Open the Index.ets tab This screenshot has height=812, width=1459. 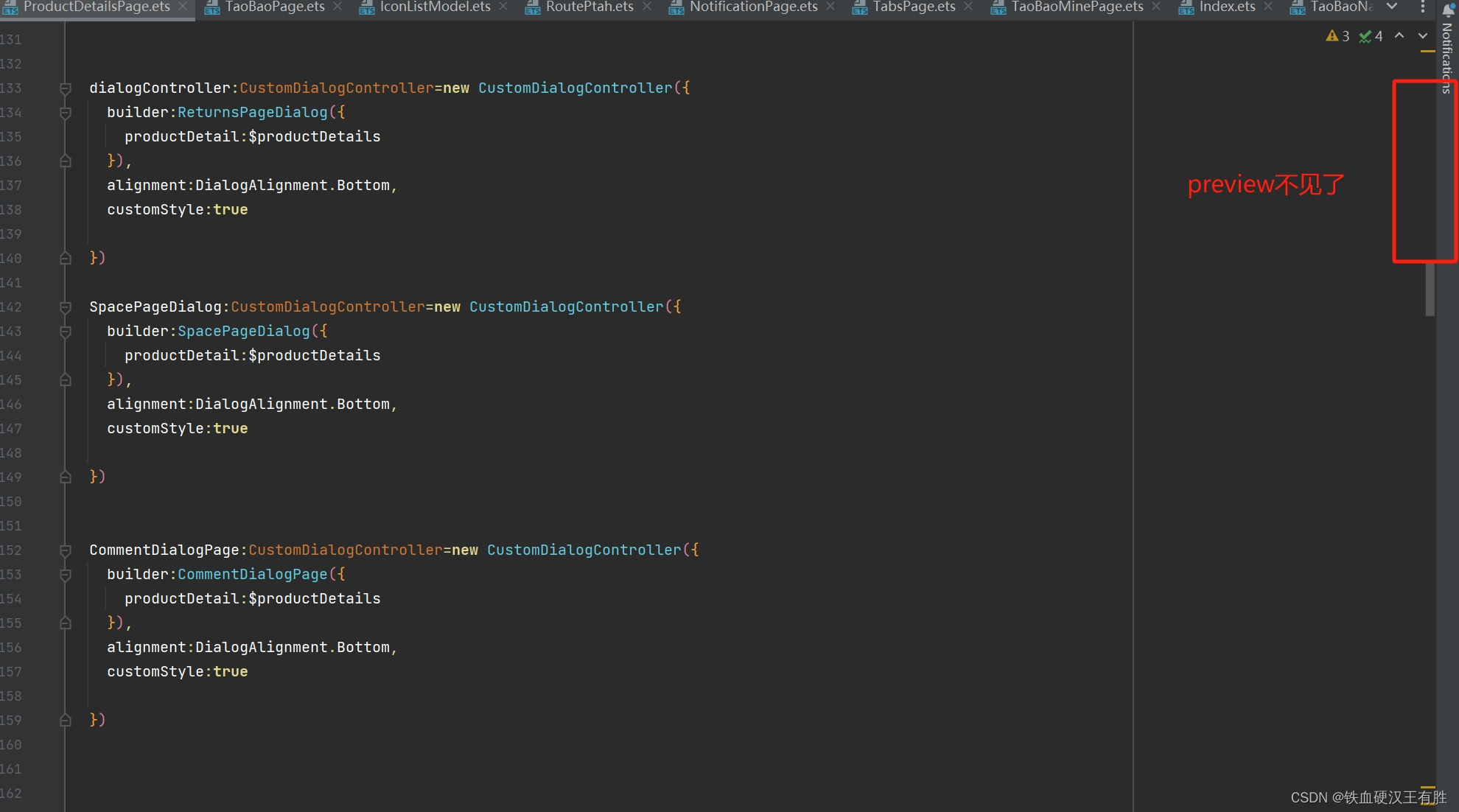click(1227, 7)
